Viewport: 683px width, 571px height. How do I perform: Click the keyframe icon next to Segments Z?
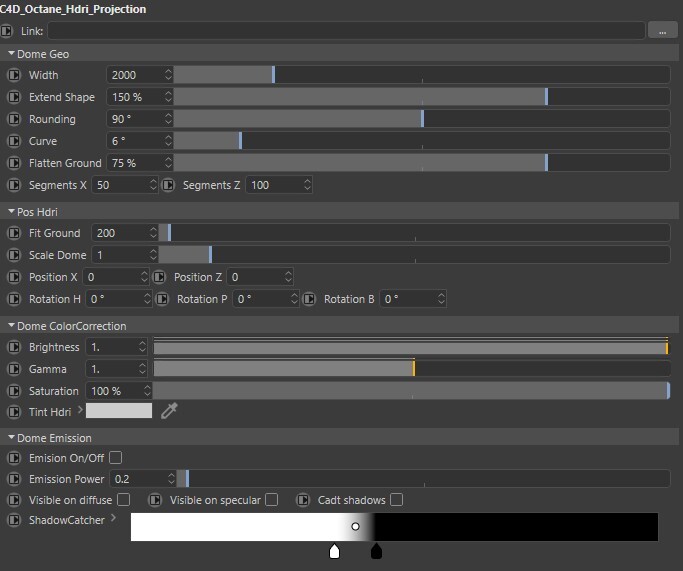click(168, 185)
